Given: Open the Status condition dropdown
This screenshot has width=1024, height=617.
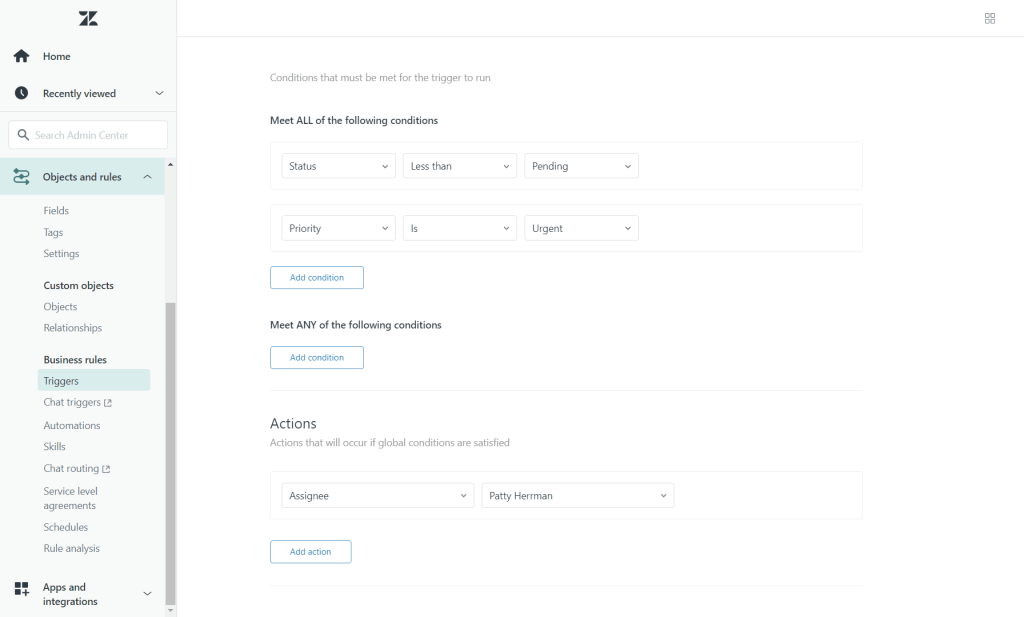Looking at the screenshot, I should click(x=338, y=165).
